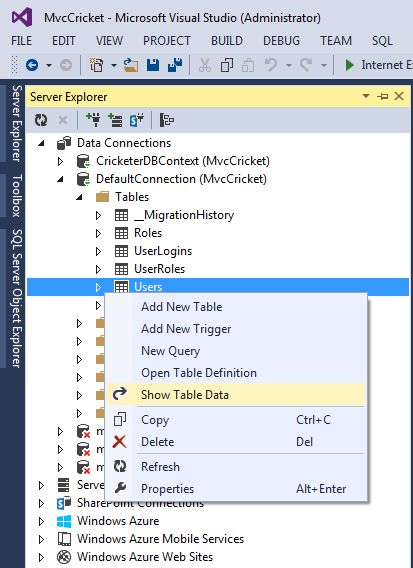The image size is (413, 568).
Task: Click the Cut scissors toolbar icon
Action: 205,65
